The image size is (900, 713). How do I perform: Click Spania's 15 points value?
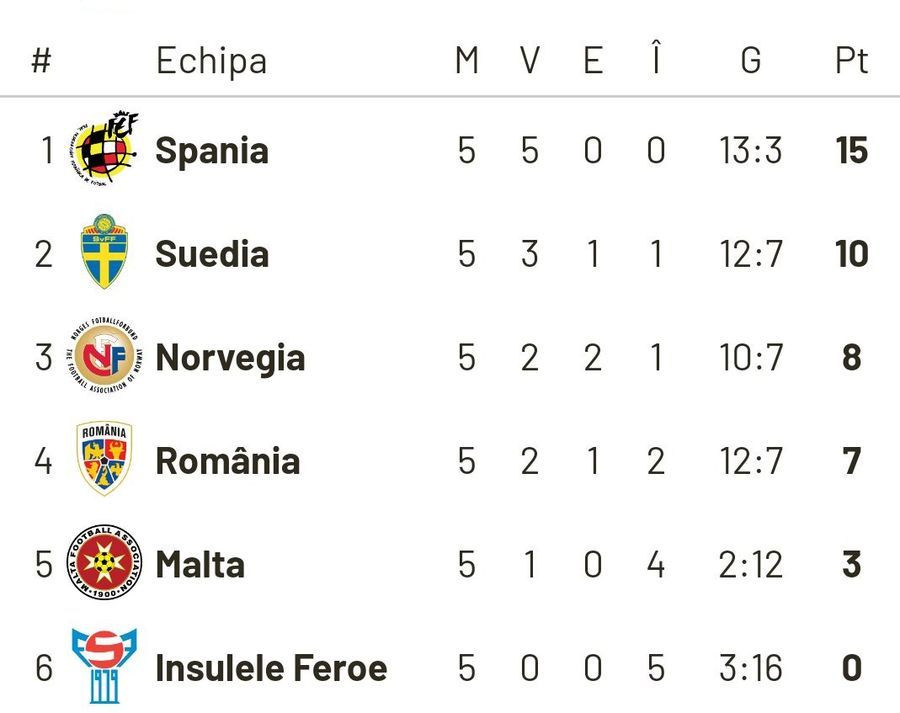pos(851,150)
